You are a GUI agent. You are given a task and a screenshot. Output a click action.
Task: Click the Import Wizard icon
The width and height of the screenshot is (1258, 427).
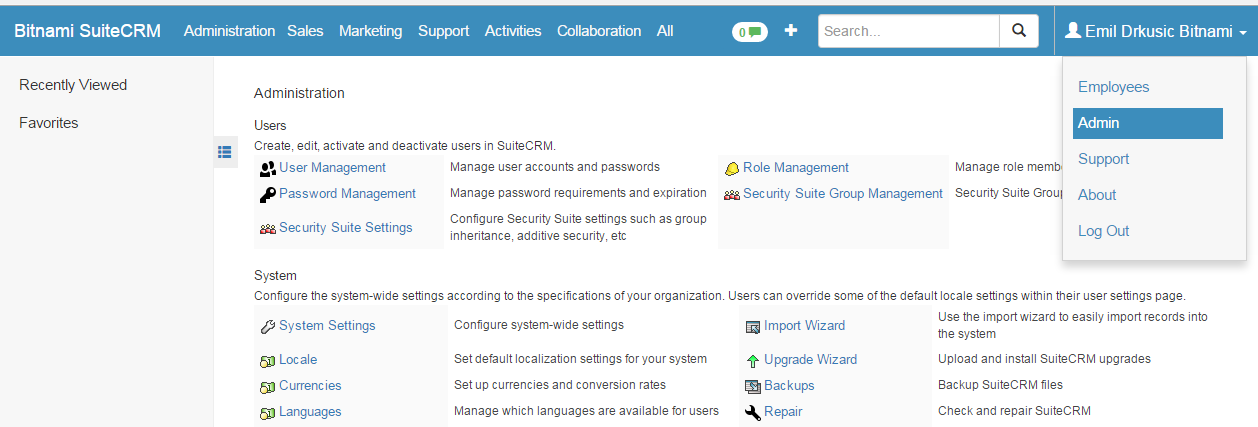tap(753, 326)
